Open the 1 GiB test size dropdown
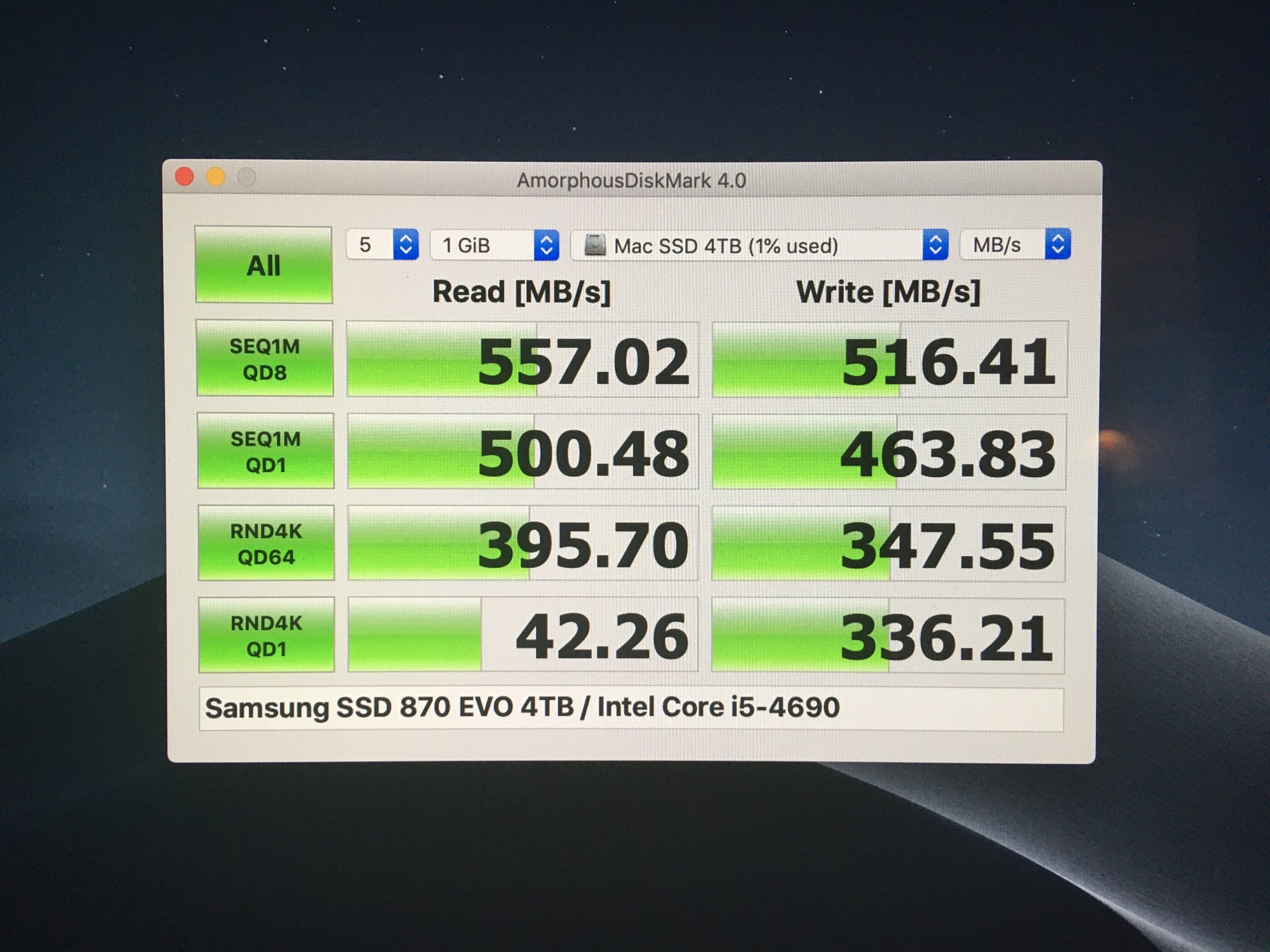The image size is (1270, 952). tap(483, 245)
